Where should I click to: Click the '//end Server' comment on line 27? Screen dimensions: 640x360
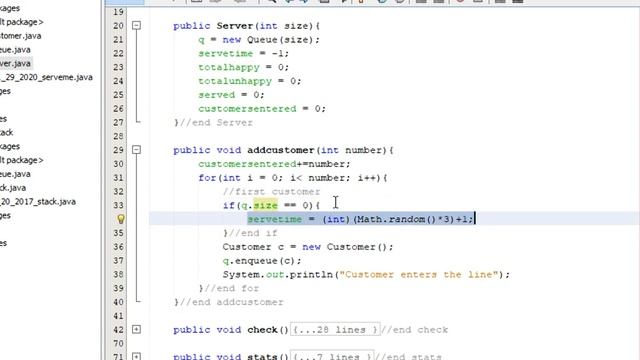tap(216, 123)
